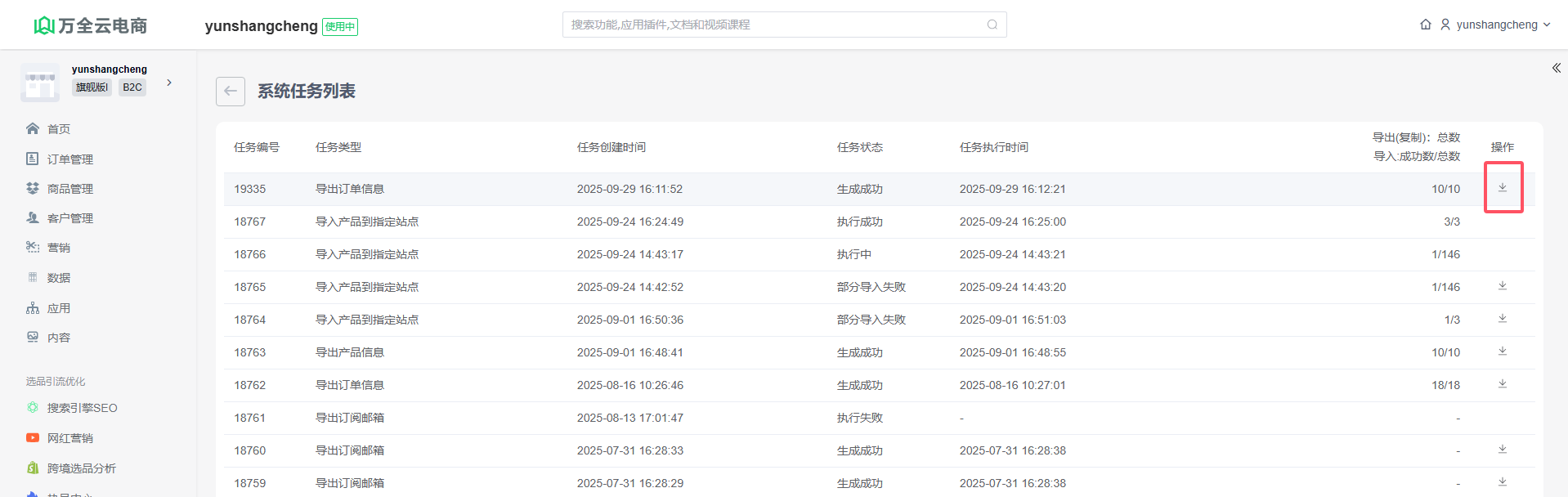The height and width of the screenshot is (497, 1568).
Task: Select 营销 from the sidebar
Action: click(58, 248)
